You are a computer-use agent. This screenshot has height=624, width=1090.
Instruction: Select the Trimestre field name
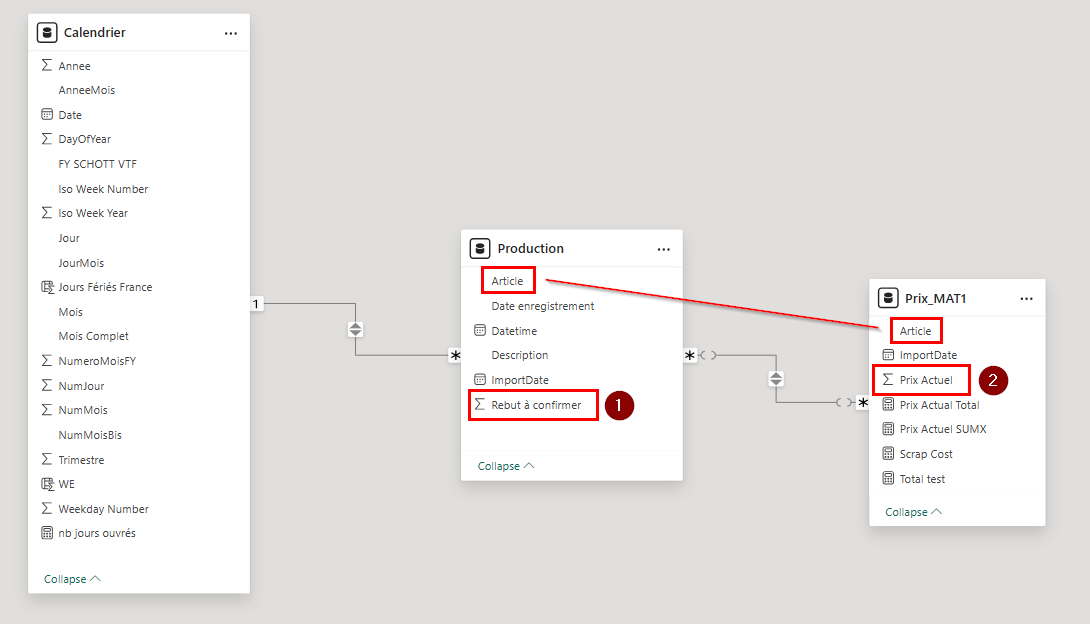click(x=81, y=460)
